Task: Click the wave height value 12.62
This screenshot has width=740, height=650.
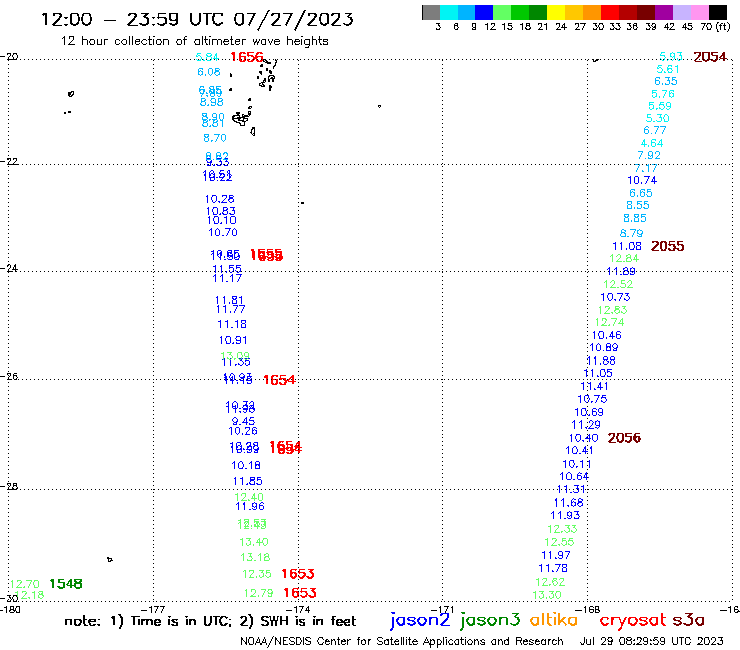Action: click(550, 582)
